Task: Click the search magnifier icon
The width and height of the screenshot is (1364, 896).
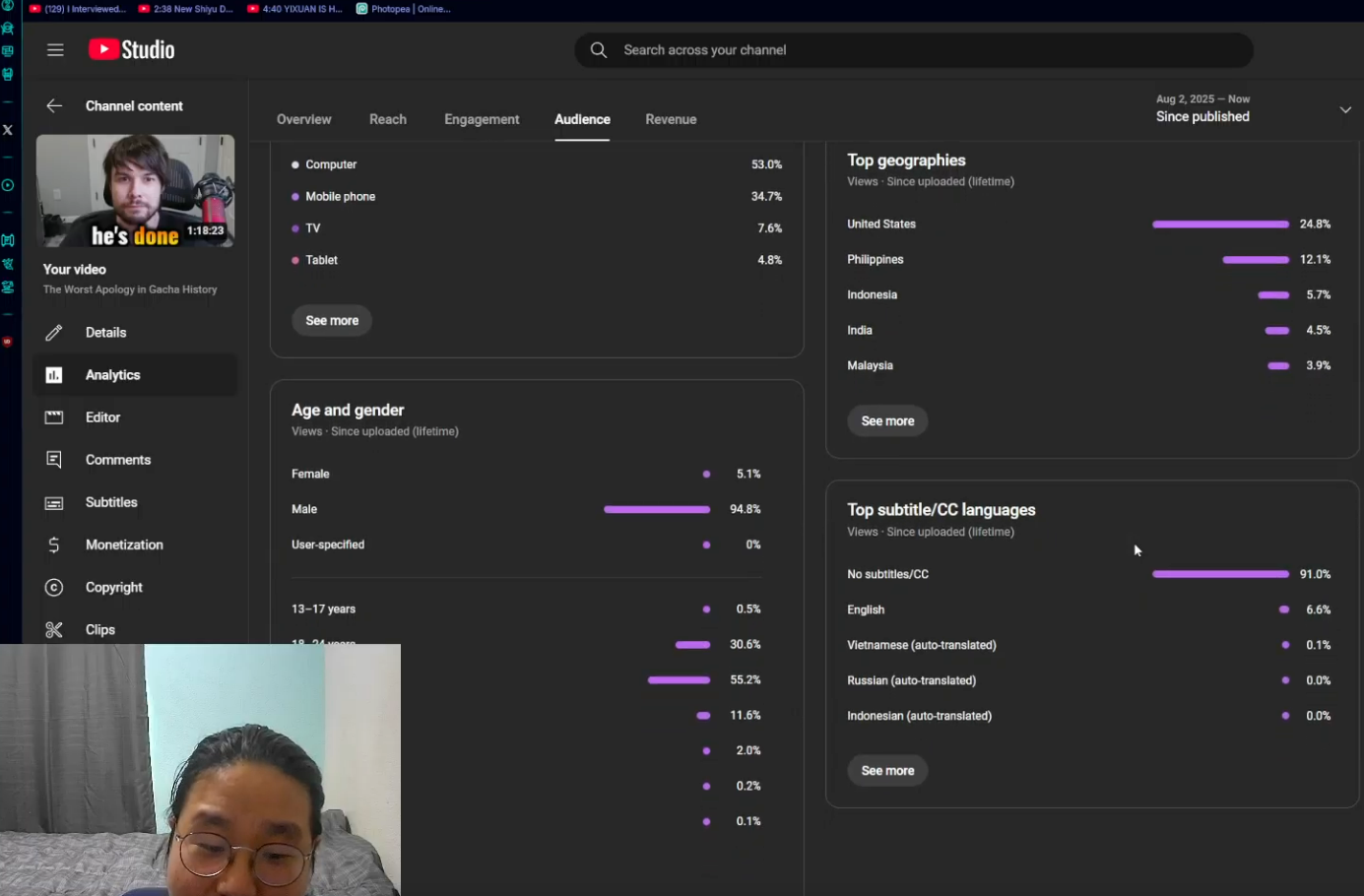Action: pos(598,50)
